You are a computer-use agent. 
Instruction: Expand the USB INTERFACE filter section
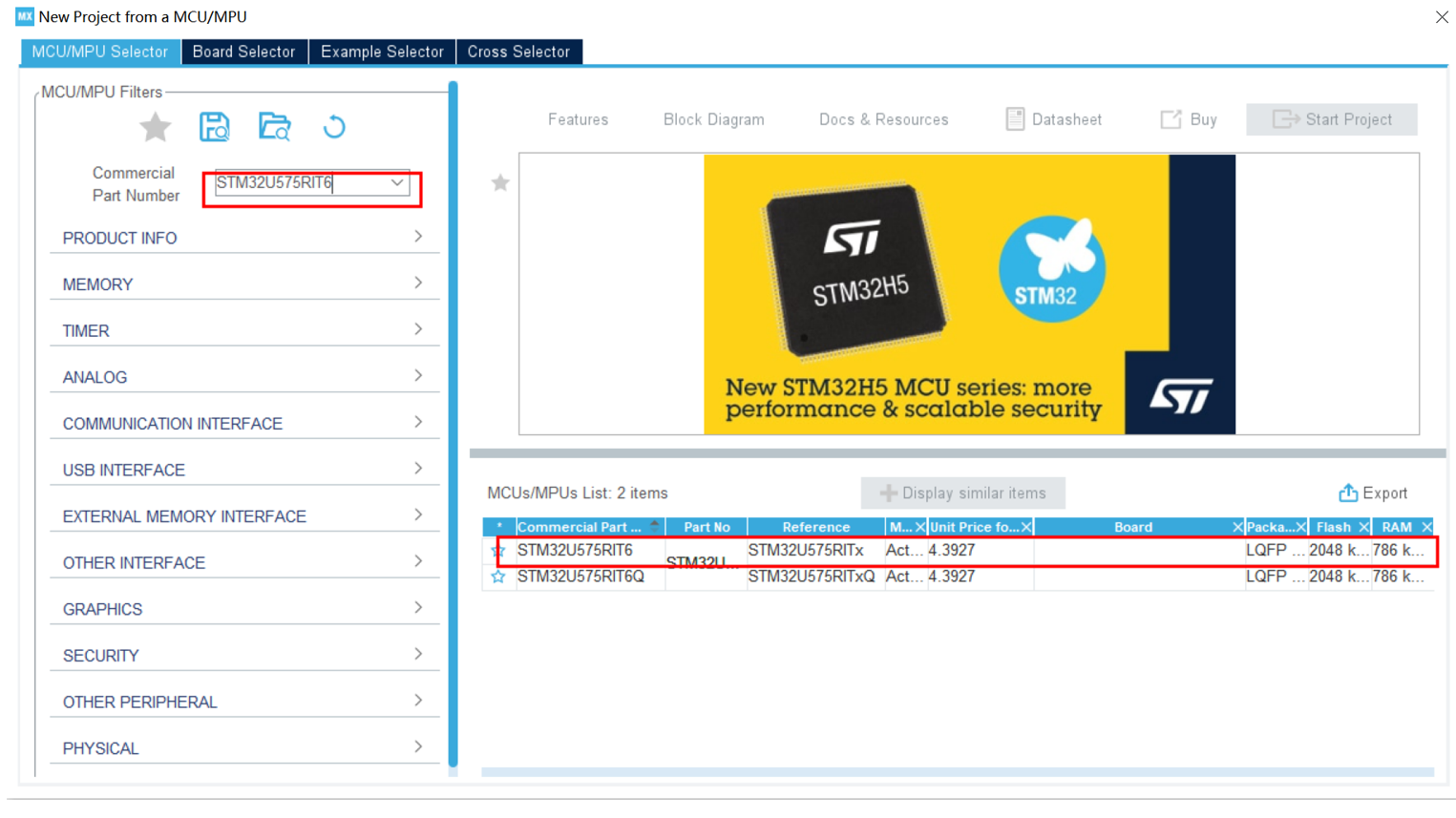coord(244,470)
